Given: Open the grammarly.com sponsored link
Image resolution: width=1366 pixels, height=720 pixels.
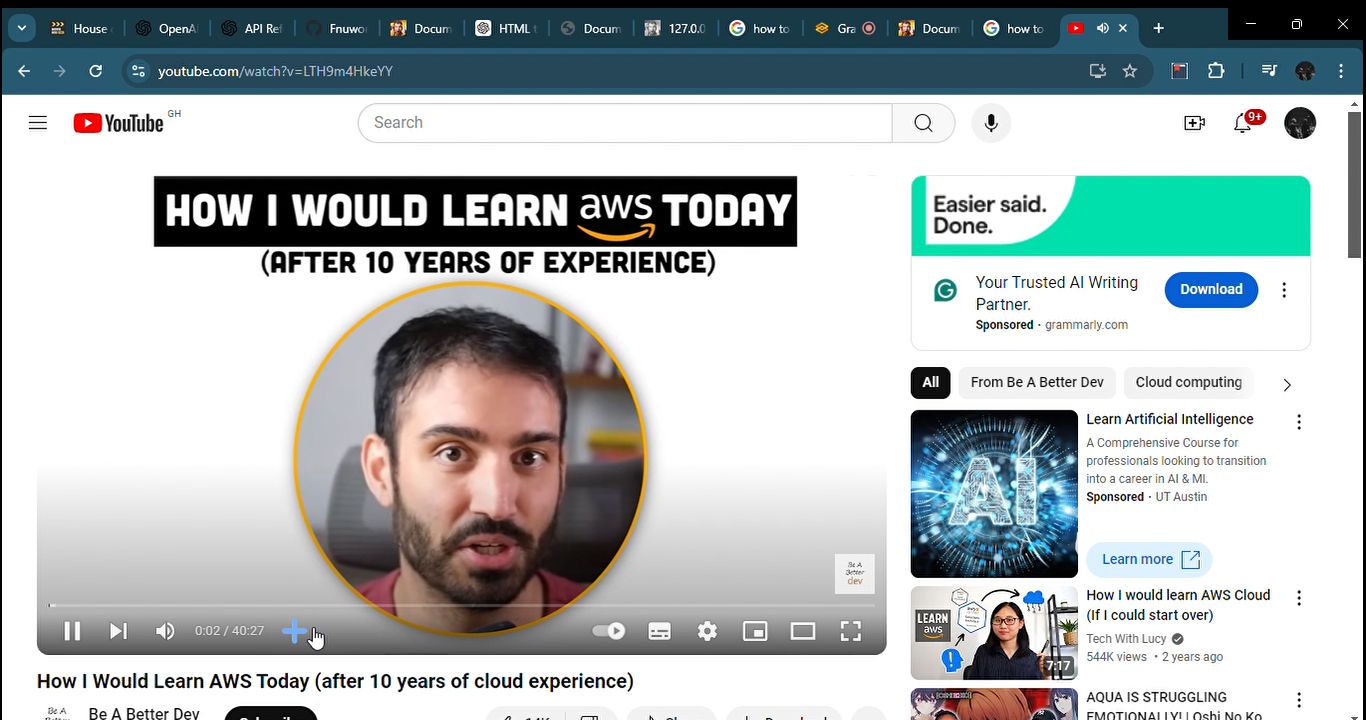Looking at the screenshot, I should [x=1086, y=325].
